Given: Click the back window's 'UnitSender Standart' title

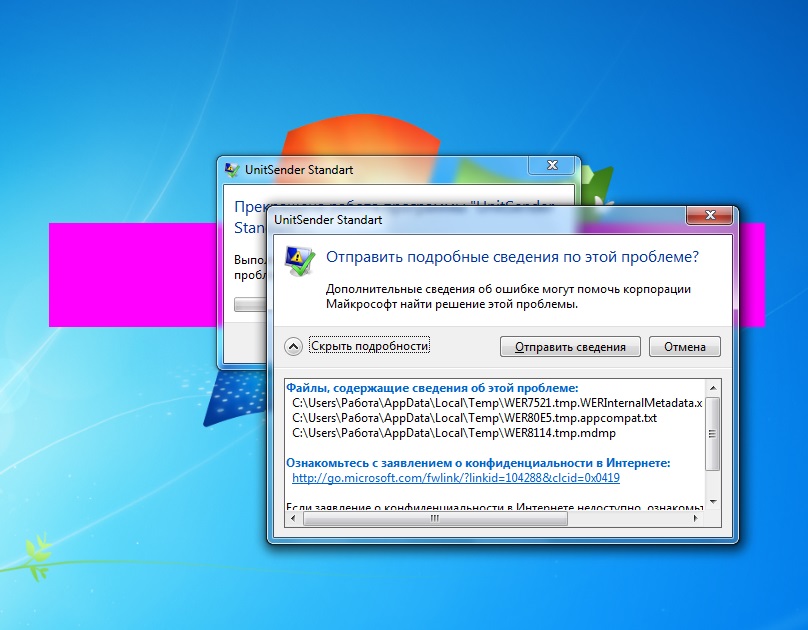Looking at the screenshot, I should pyautogui.click(x=299, y=169).
